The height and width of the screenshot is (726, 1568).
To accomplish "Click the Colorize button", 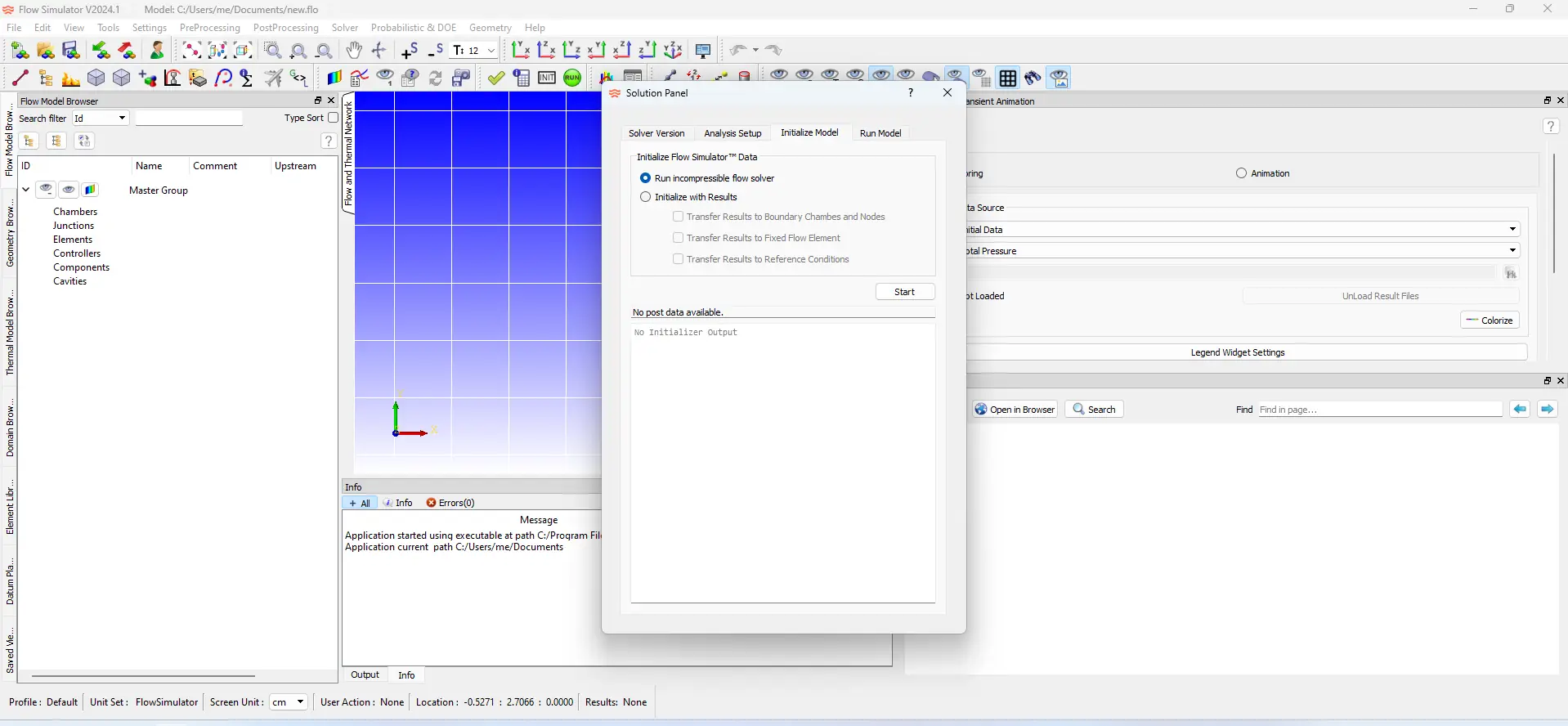I will click(x=1490, y=320).
